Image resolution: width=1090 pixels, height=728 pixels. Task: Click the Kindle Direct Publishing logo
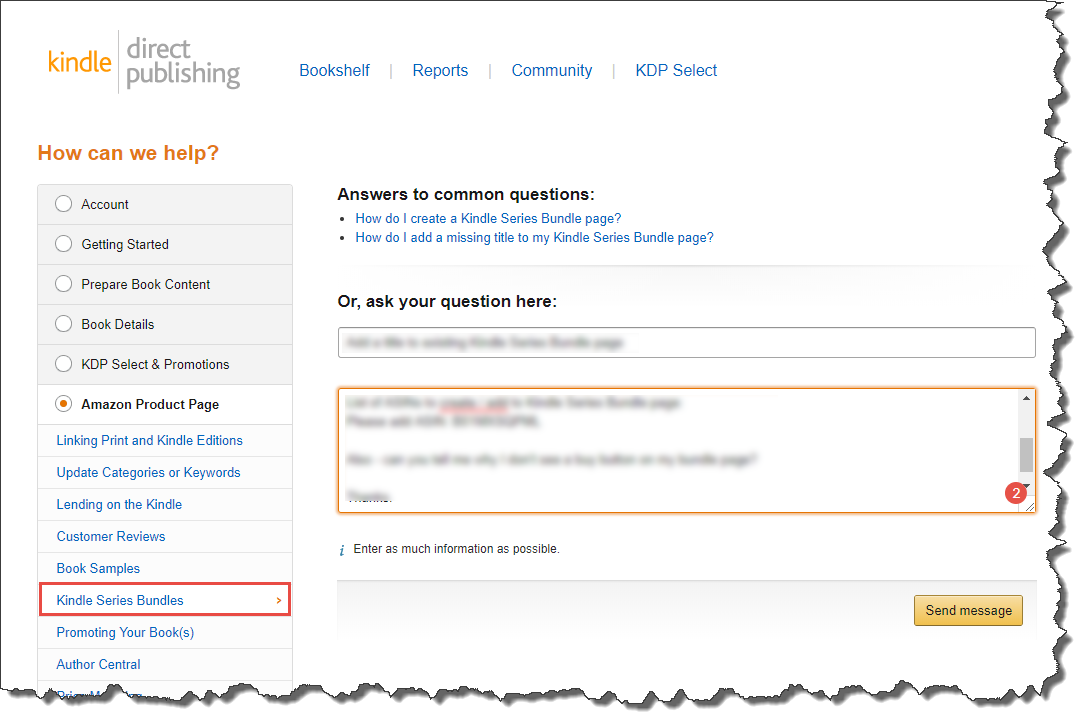[144, 63]
